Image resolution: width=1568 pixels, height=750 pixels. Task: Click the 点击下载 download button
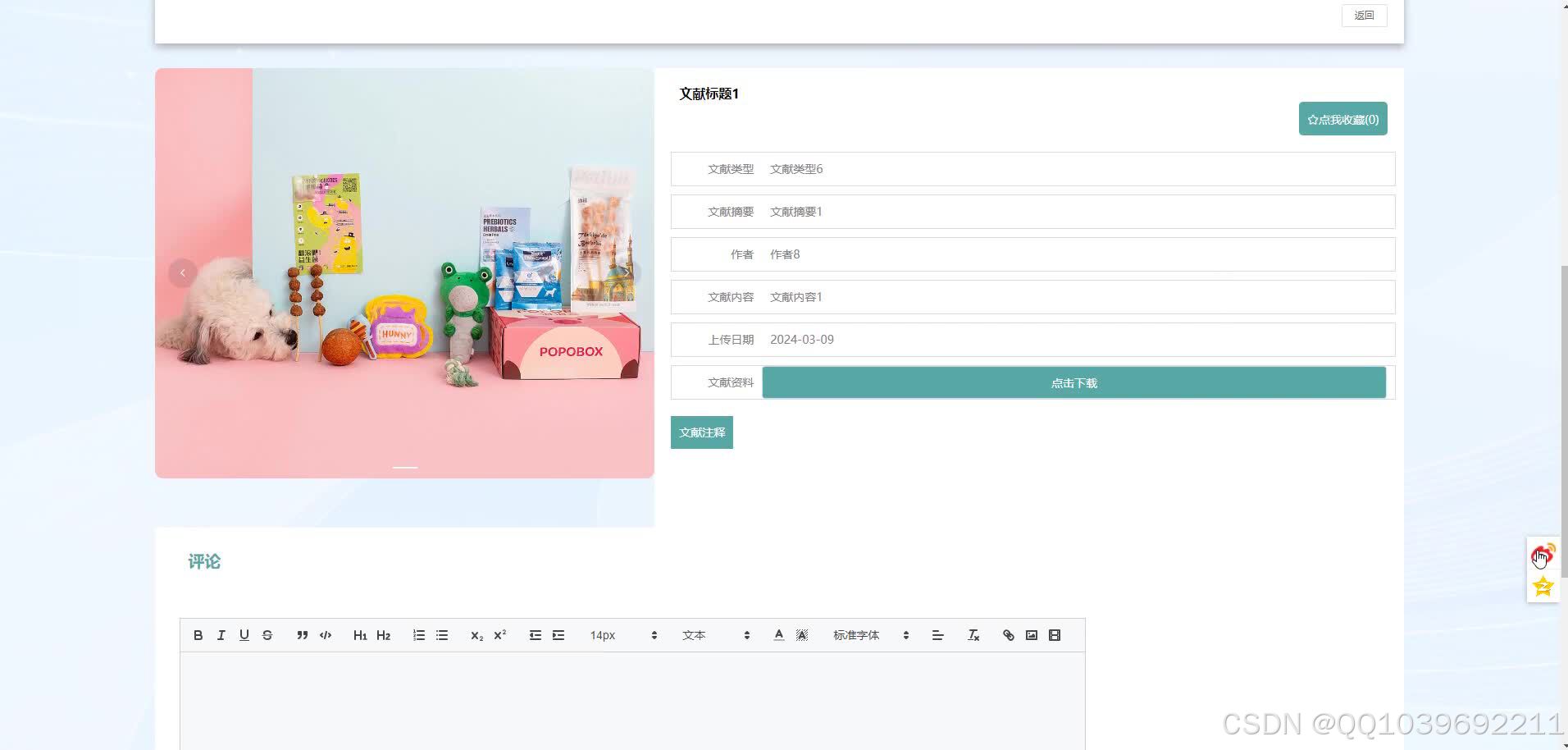point(1073,383)
